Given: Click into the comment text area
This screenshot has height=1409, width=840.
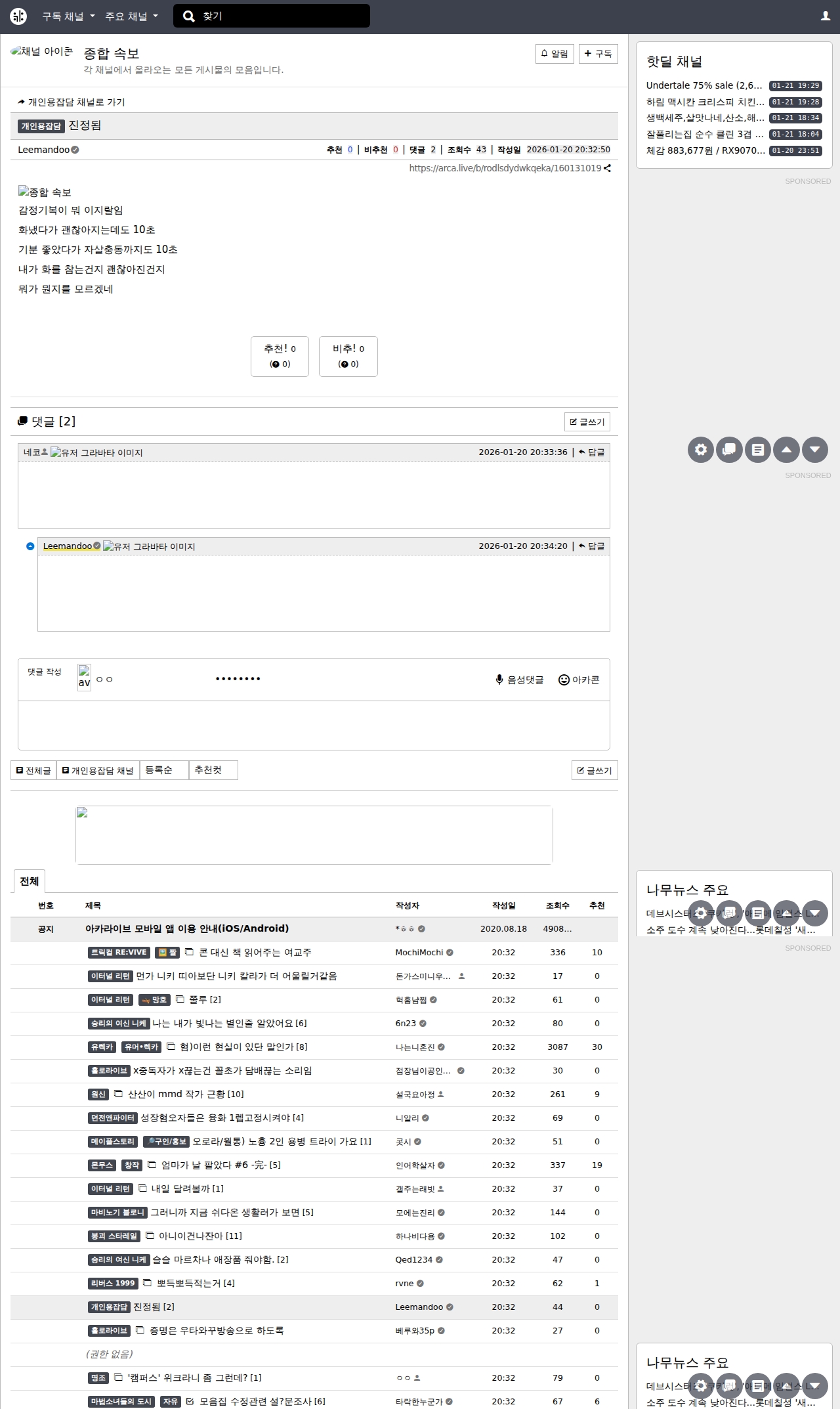Looking at the screenshot, I should [x=314, y=726].
